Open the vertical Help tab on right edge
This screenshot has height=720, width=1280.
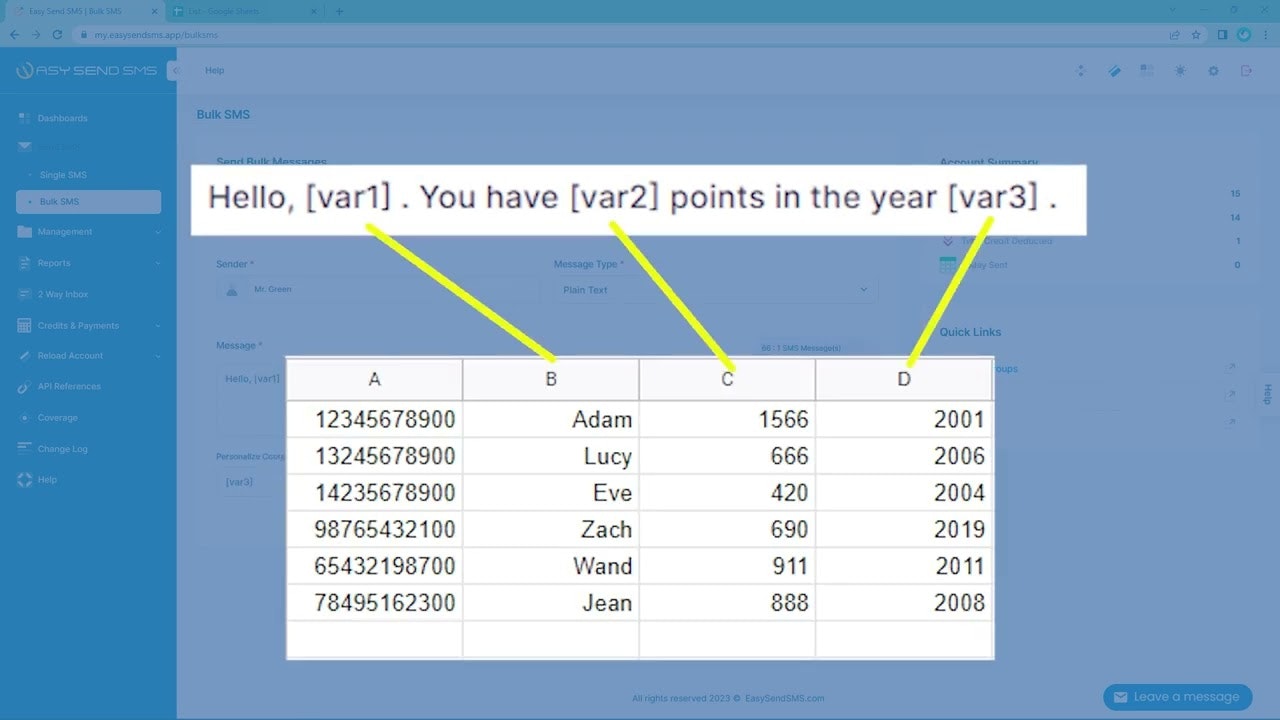(1268, 394)
